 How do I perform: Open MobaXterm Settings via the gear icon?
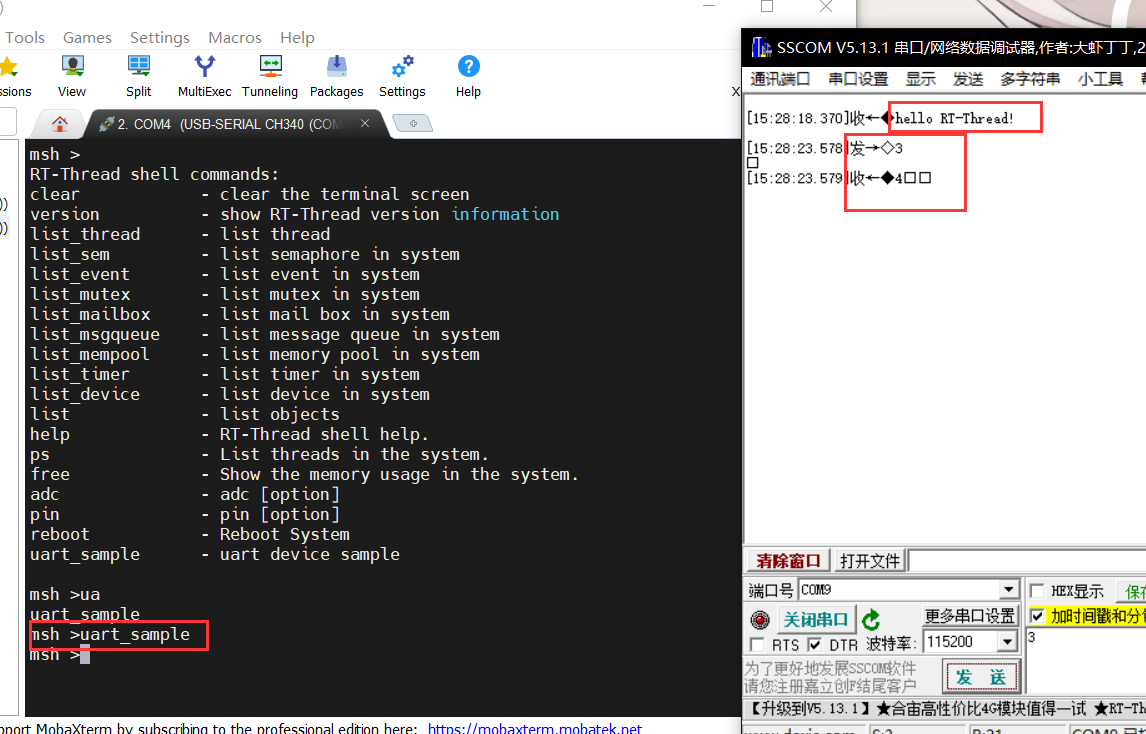coord(401,70)
